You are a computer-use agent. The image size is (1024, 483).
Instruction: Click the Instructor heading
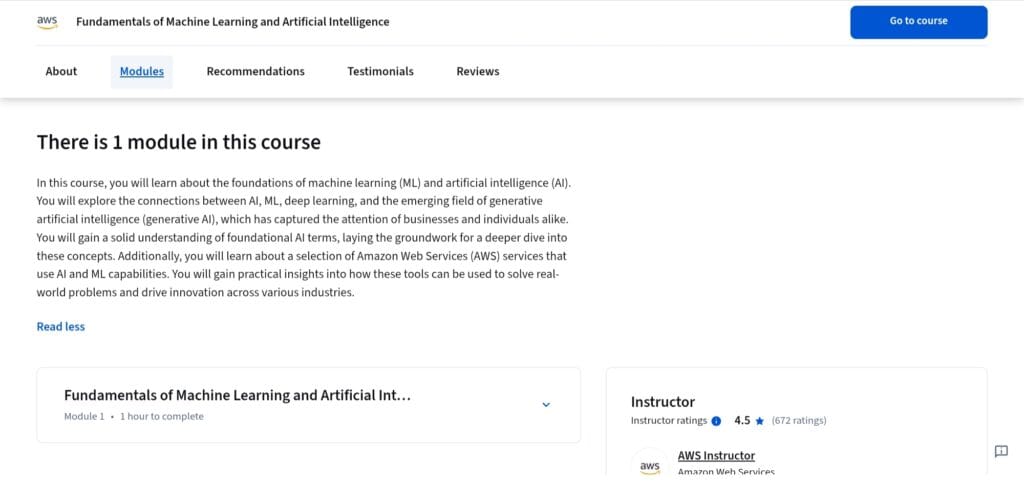(663, 402)
